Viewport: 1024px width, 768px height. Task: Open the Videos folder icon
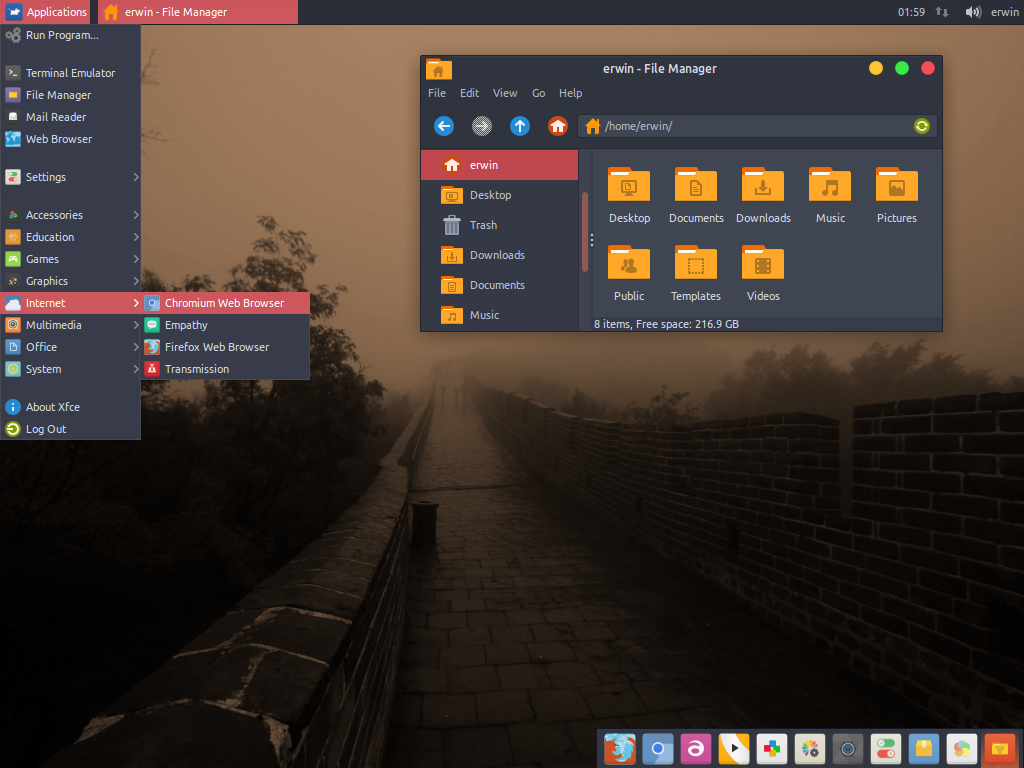[x=763, y=263]
